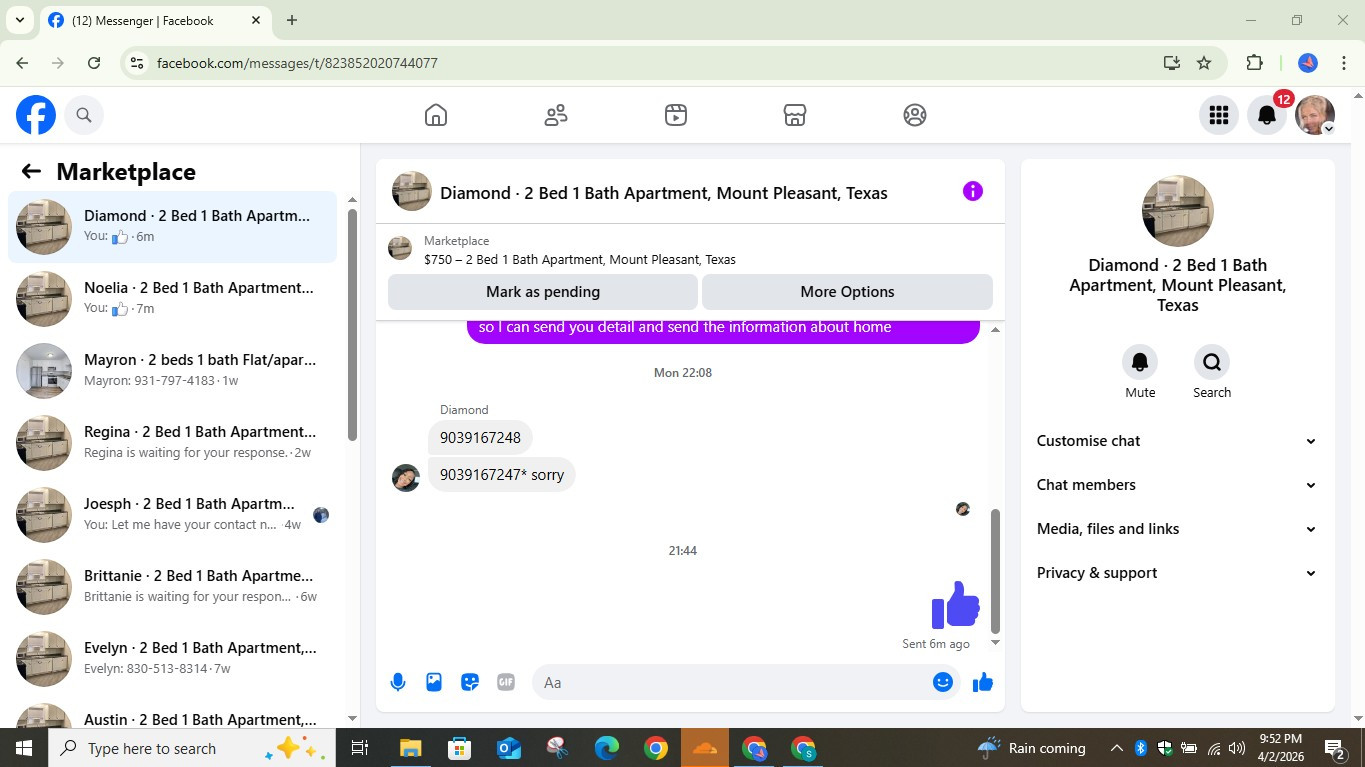Expand the Privacy & support section

click(x=1177, y=573)
